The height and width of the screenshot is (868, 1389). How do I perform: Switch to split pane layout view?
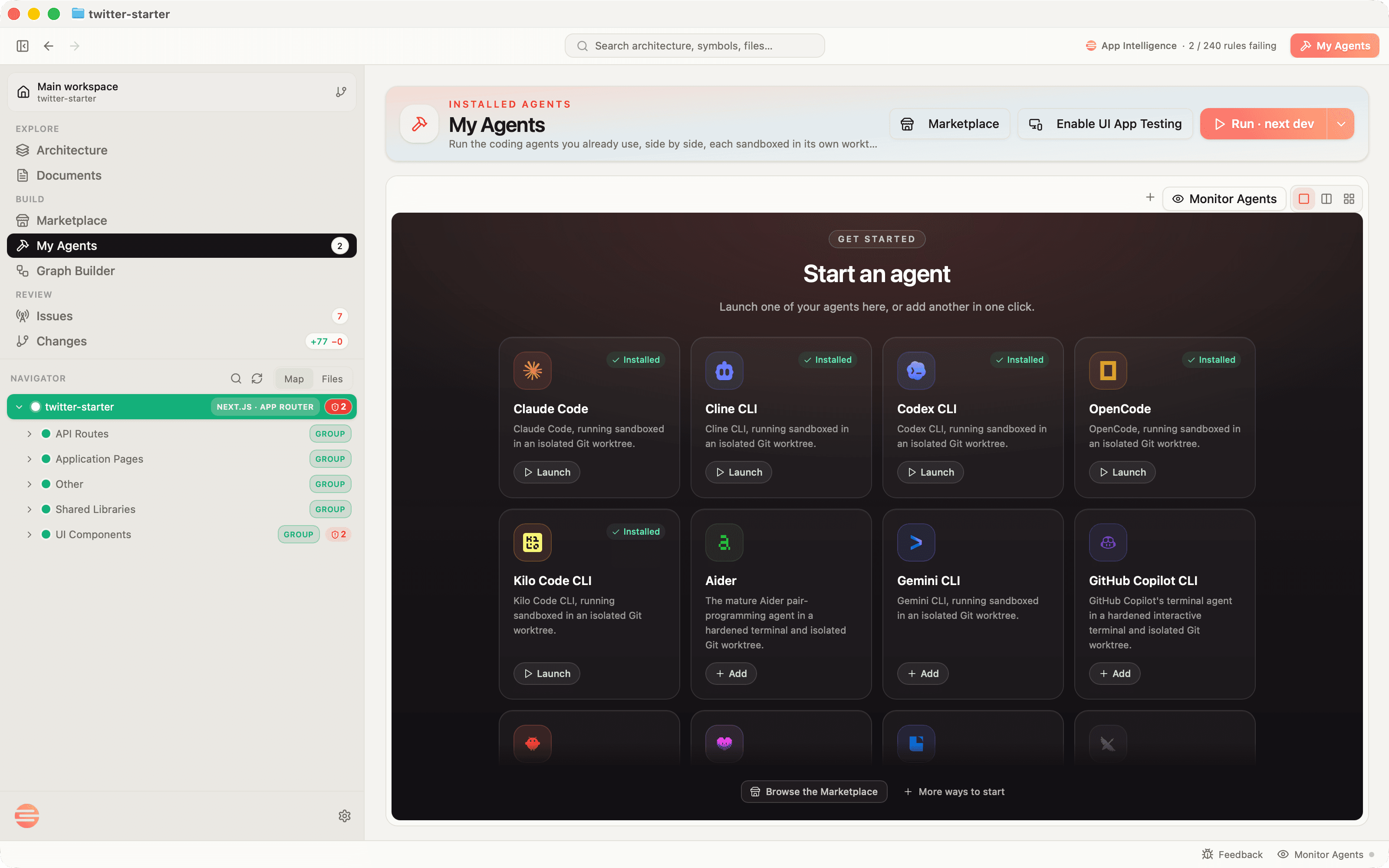[x=1326, y=199]
